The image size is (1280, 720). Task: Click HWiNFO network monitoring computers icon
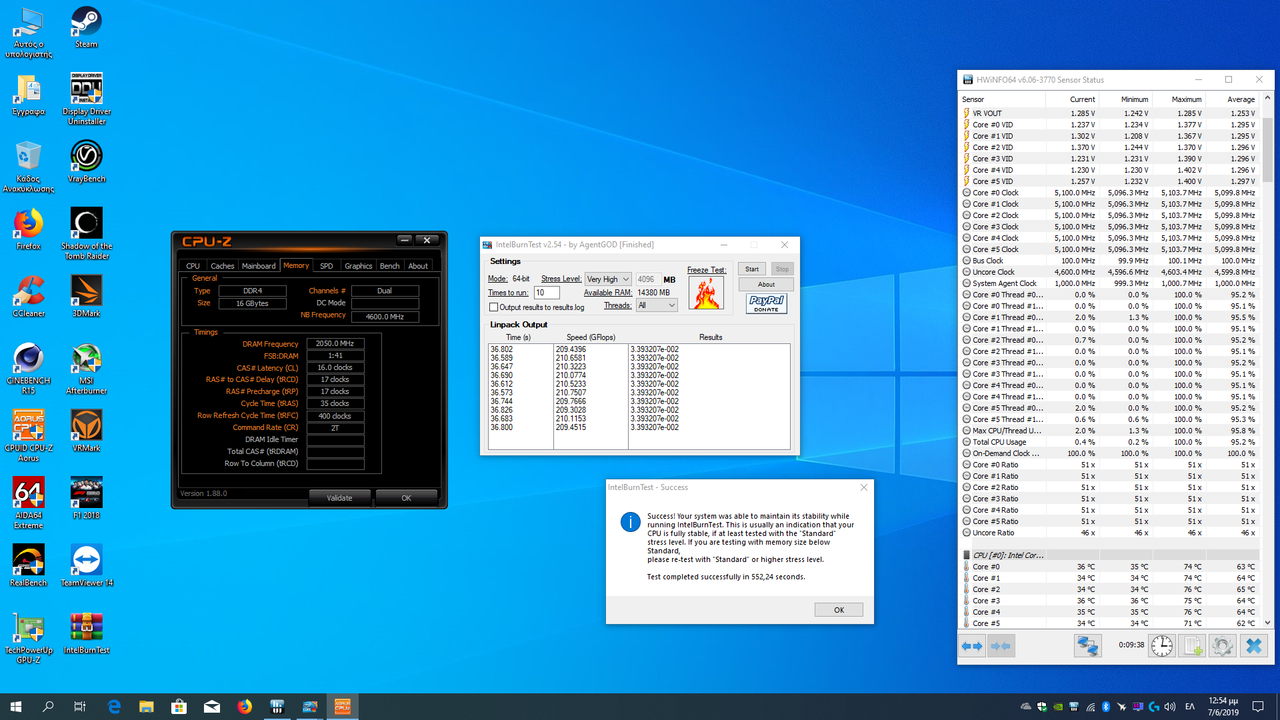(x=1088, y=647)
